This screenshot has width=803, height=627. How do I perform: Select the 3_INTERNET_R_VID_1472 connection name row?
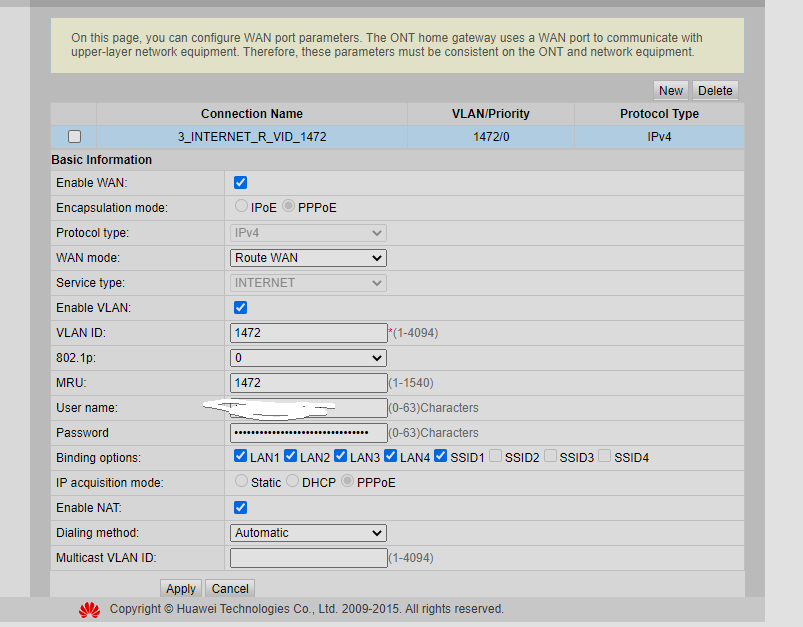click(x=252, y=137)
